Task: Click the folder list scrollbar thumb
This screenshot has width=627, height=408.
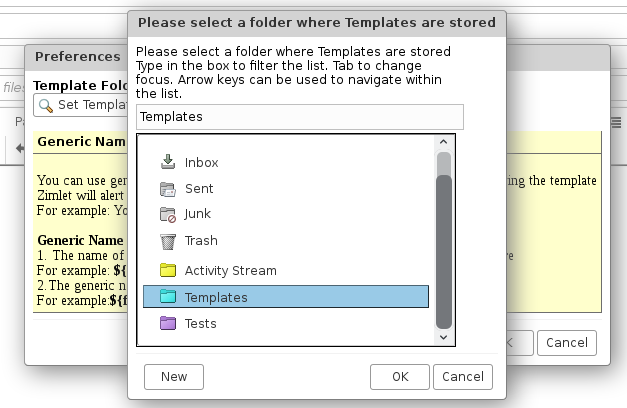Action: click(444, 250)
